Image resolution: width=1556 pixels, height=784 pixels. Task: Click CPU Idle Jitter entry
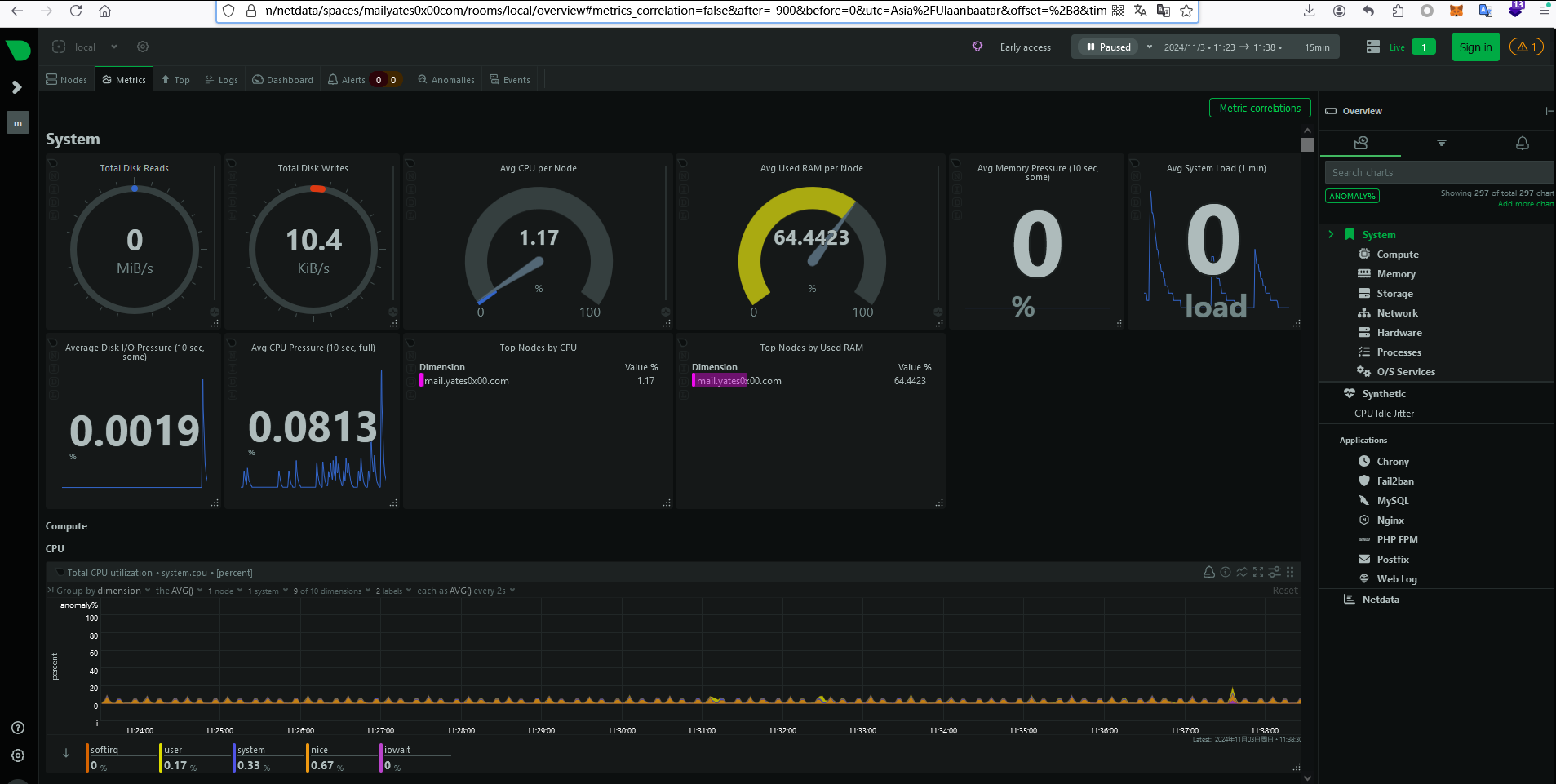pyautogui.click(x=1384, y=414)
